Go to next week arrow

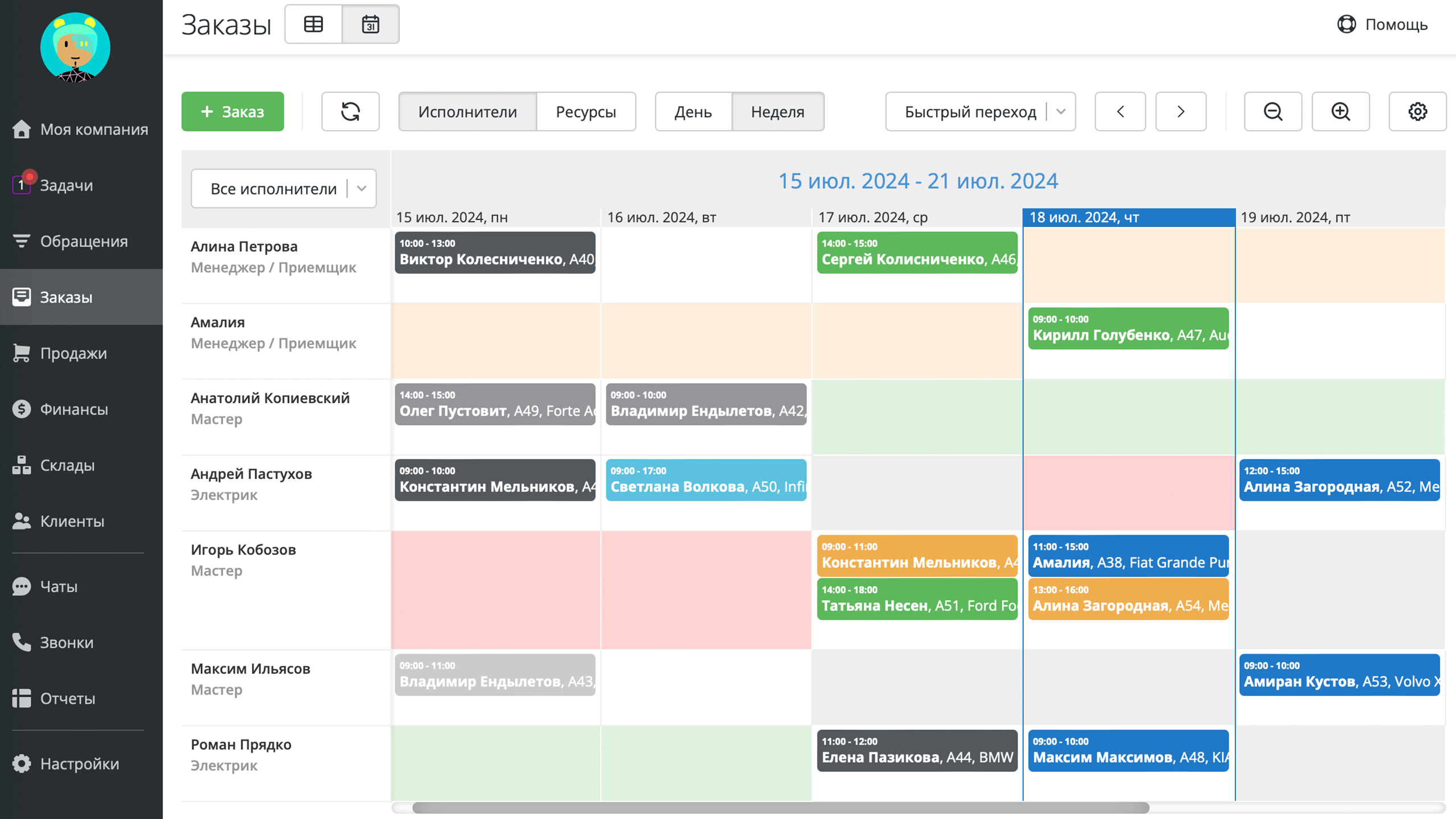tap(1181, 111)
